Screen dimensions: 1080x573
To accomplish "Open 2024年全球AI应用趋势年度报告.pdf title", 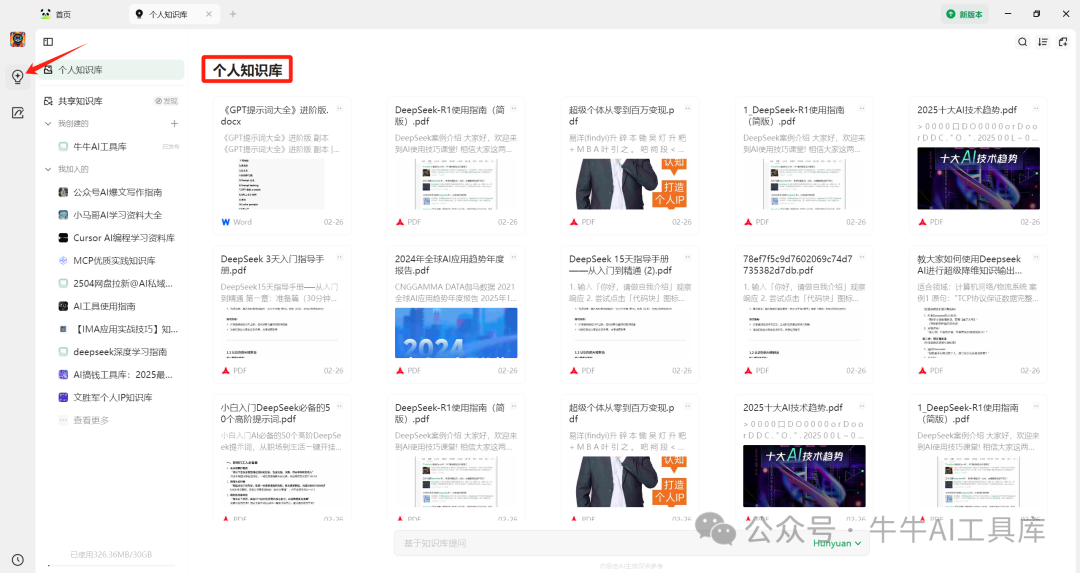I will 450,264.
